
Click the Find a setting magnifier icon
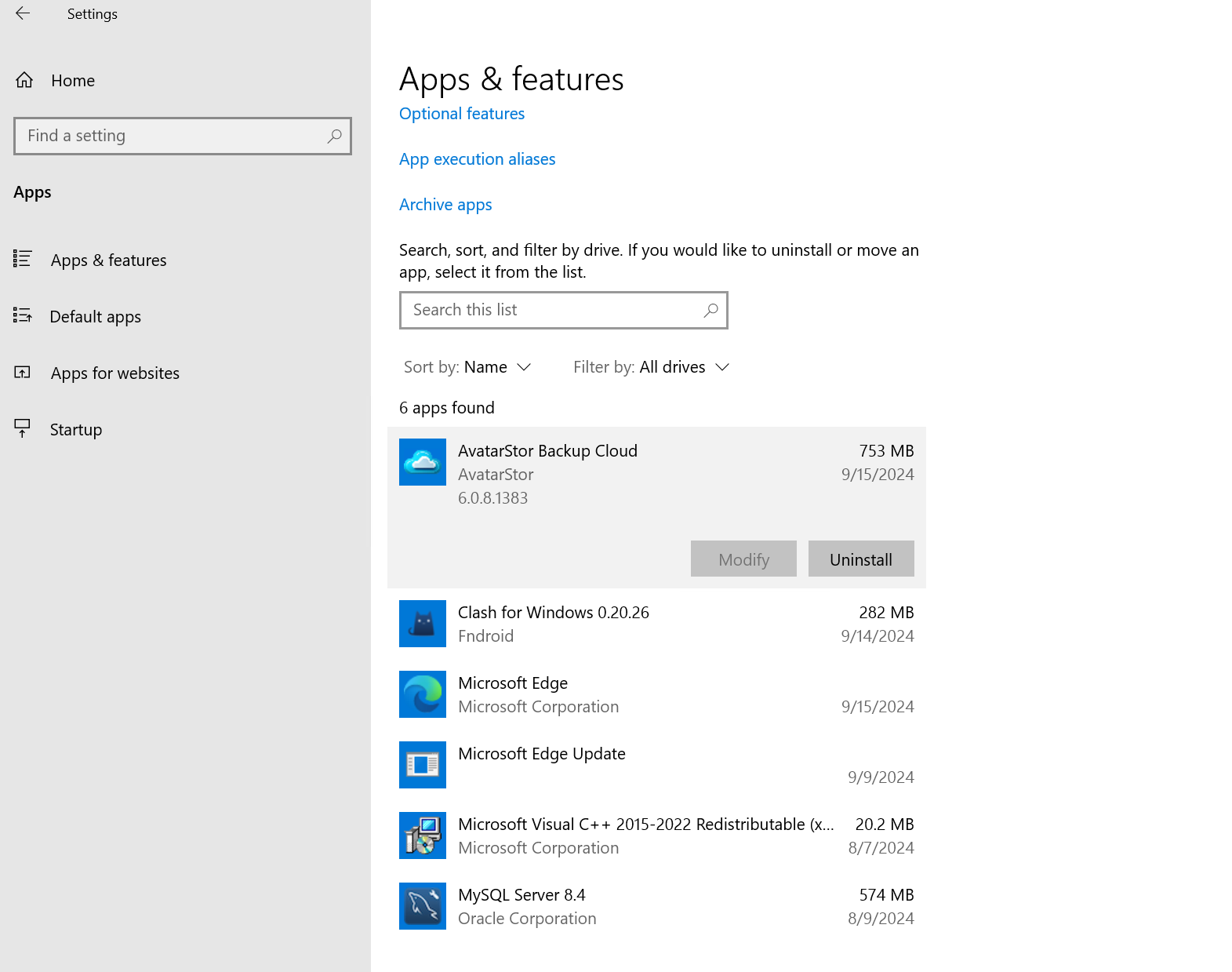[335, 136]
